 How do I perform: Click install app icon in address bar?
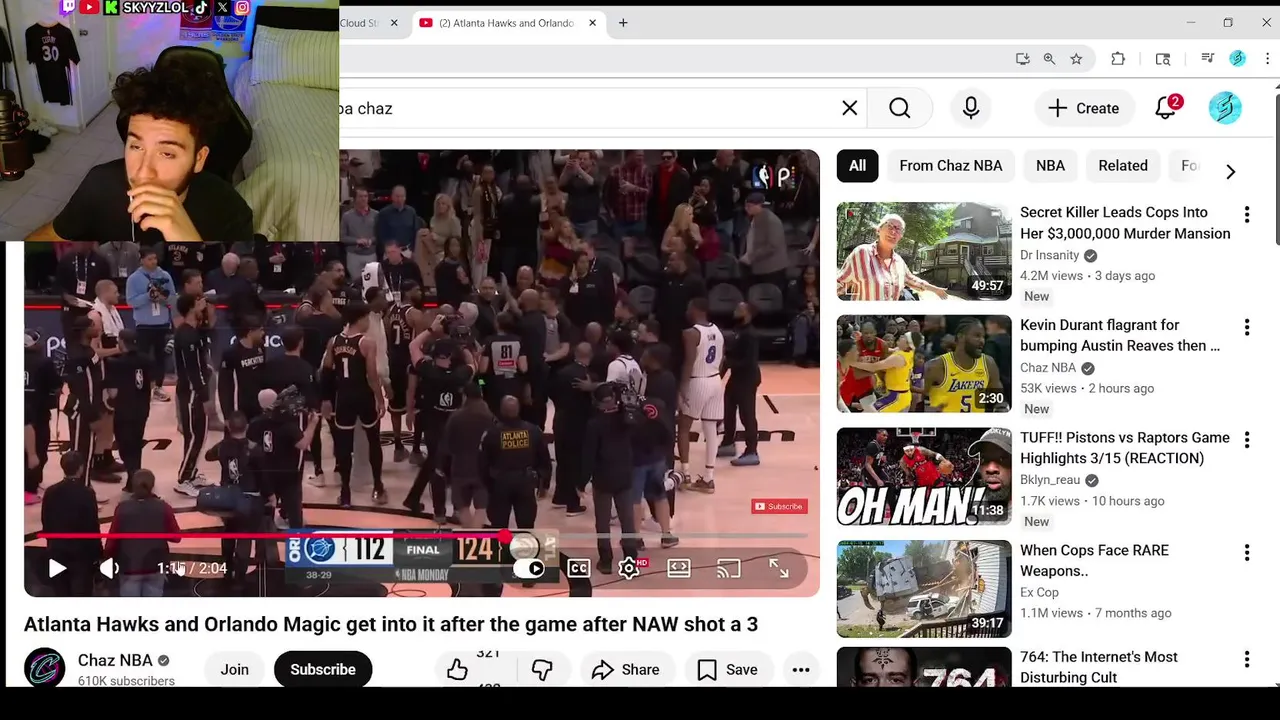coord(1022,59)
